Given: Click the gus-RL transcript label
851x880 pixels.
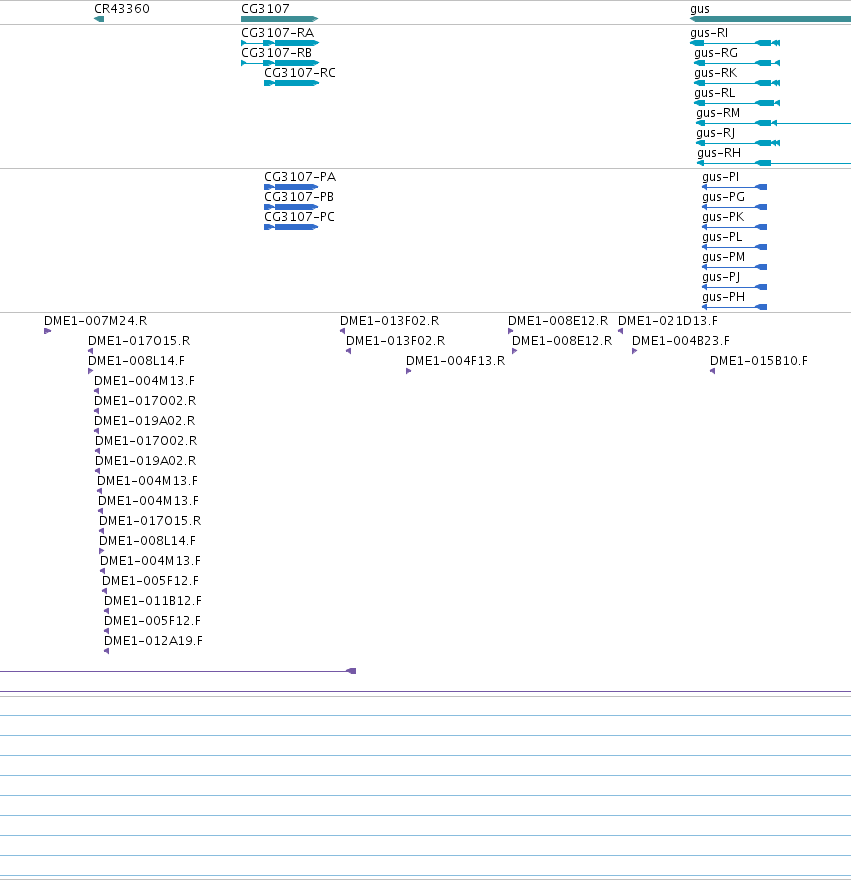Looking at the screenshot, I should pyautogui.click(x=714, y=93).
